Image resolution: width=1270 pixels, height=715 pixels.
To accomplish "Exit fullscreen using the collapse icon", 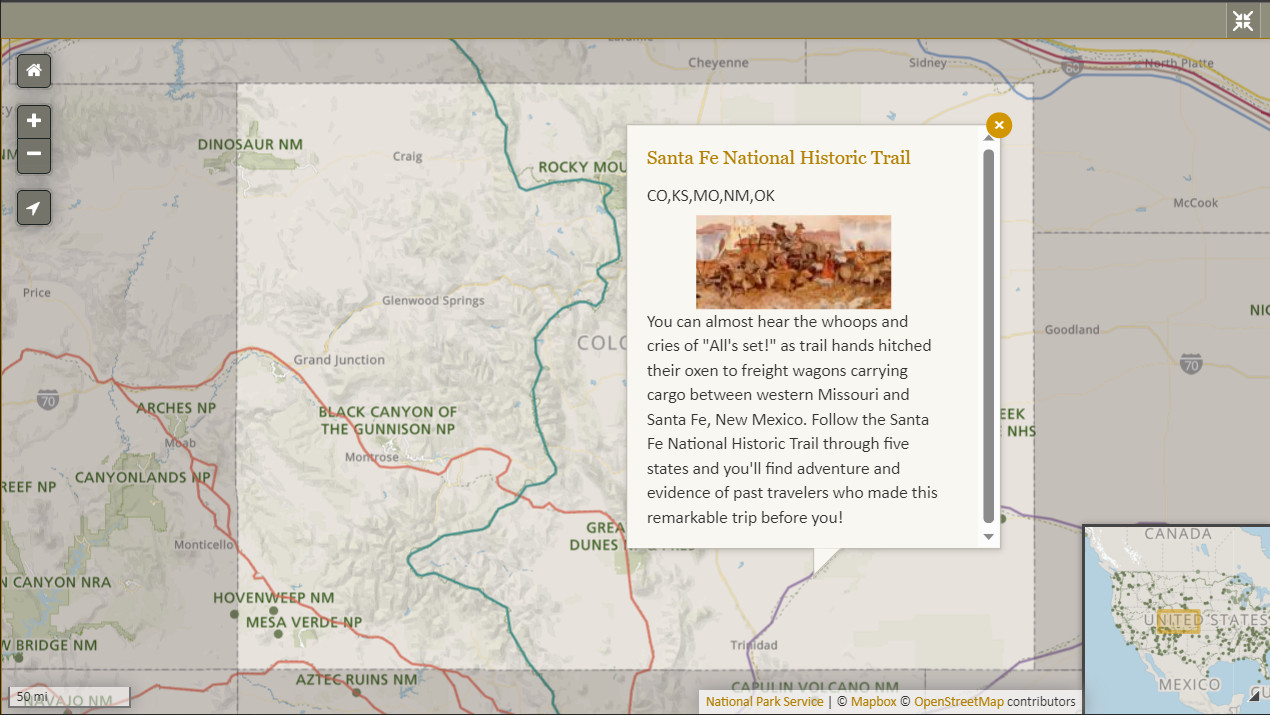I will coord(1243,21).
